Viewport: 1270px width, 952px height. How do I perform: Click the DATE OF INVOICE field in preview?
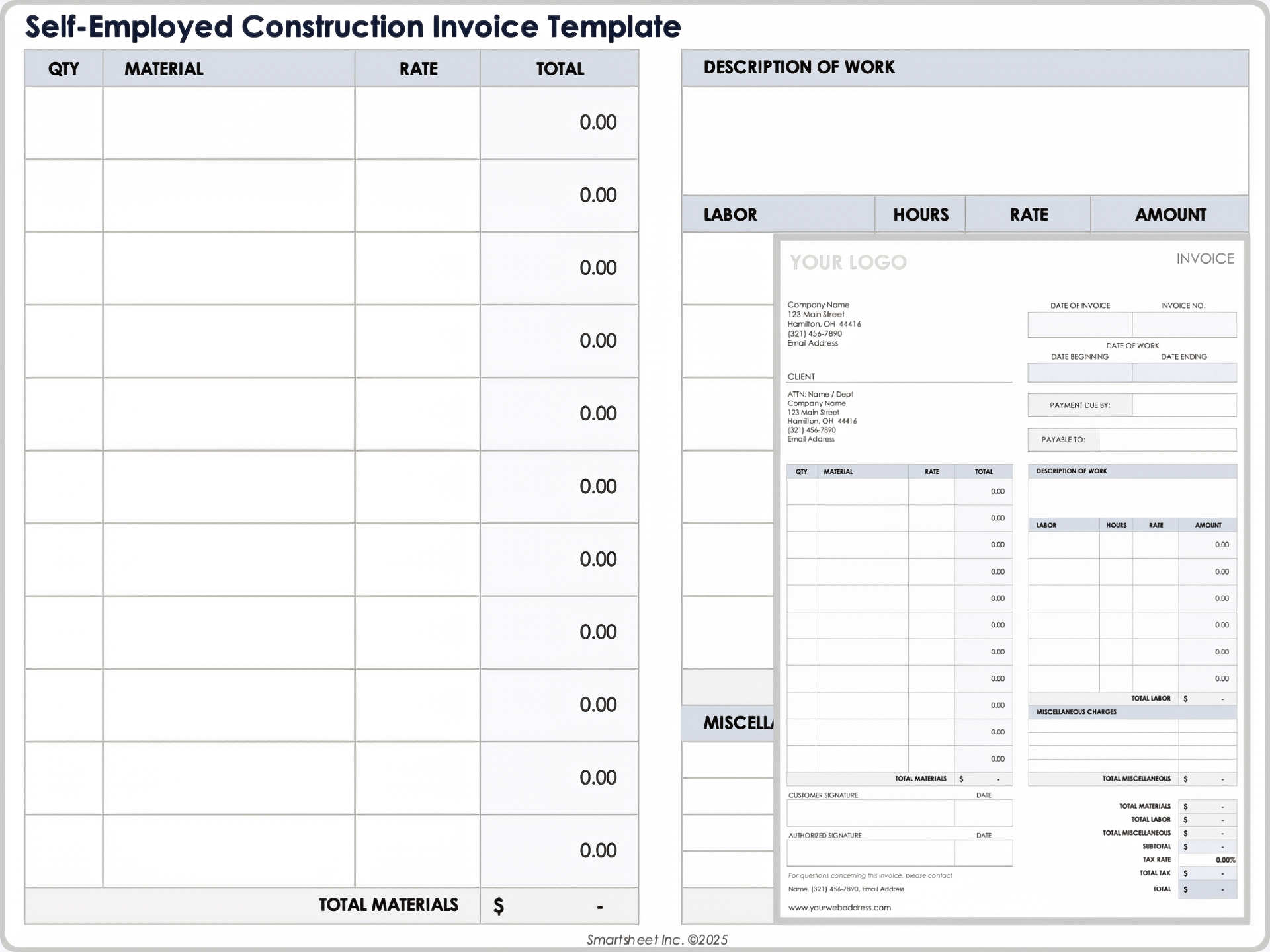(x=1079, y=325)
